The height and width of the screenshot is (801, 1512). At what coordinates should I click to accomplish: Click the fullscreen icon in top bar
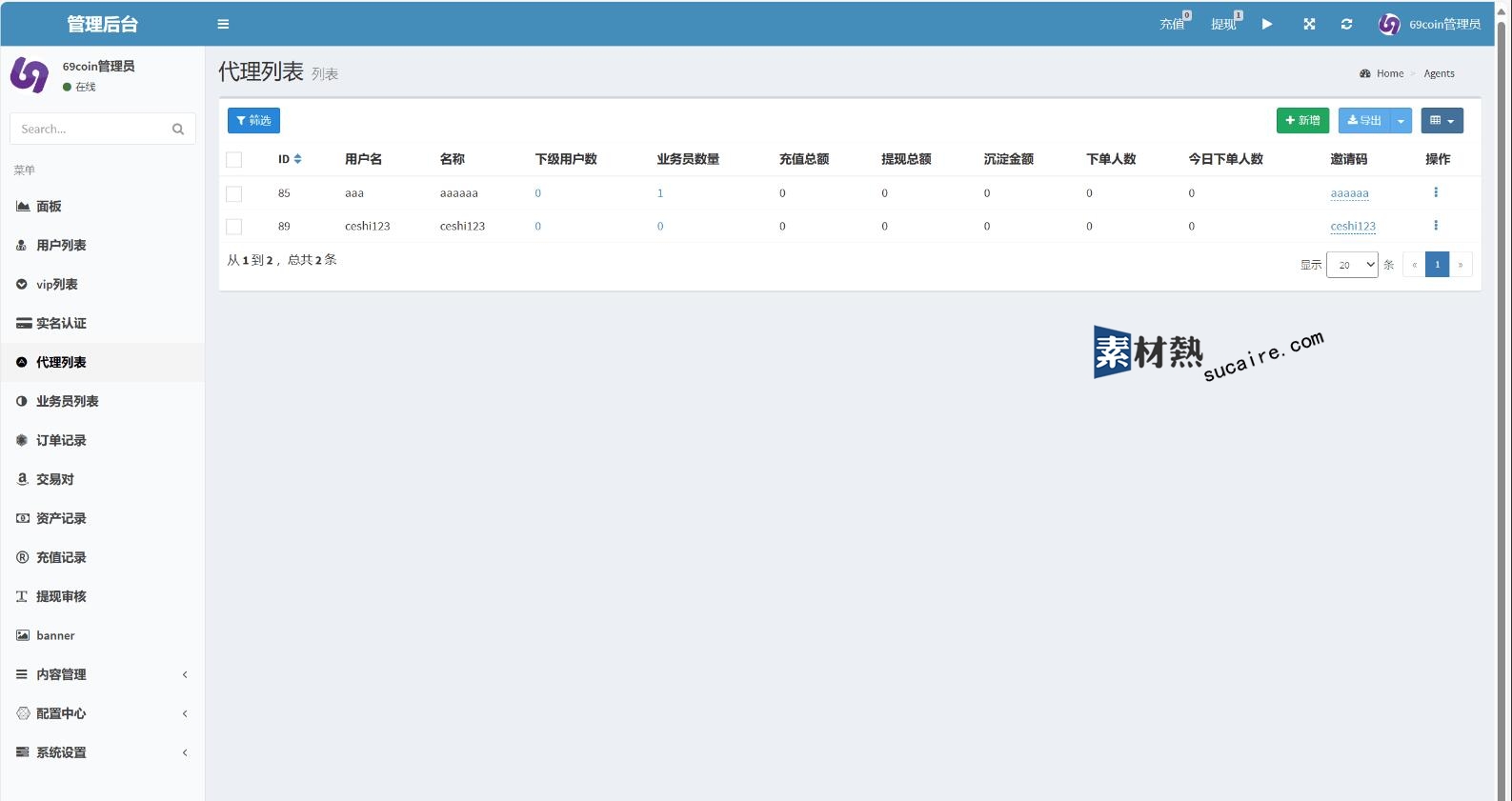pyautogui.click(x=1309, y=25)
